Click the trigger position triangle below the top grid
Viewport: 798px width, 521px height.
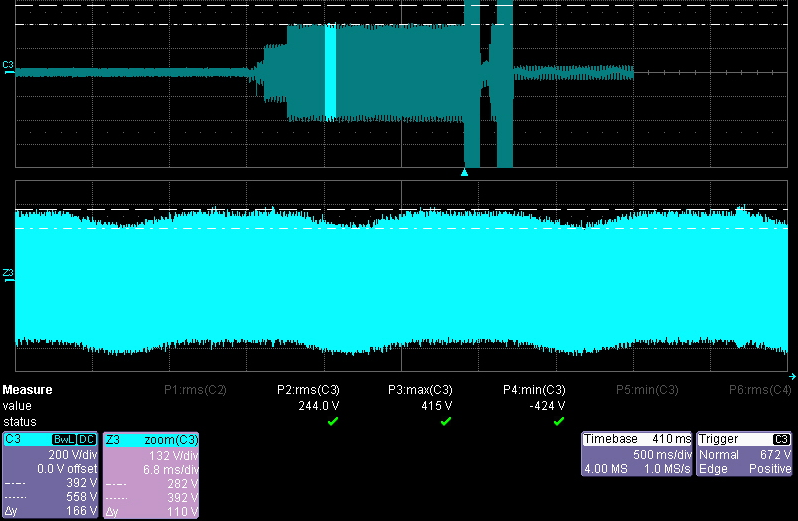(x=464, y=172)
